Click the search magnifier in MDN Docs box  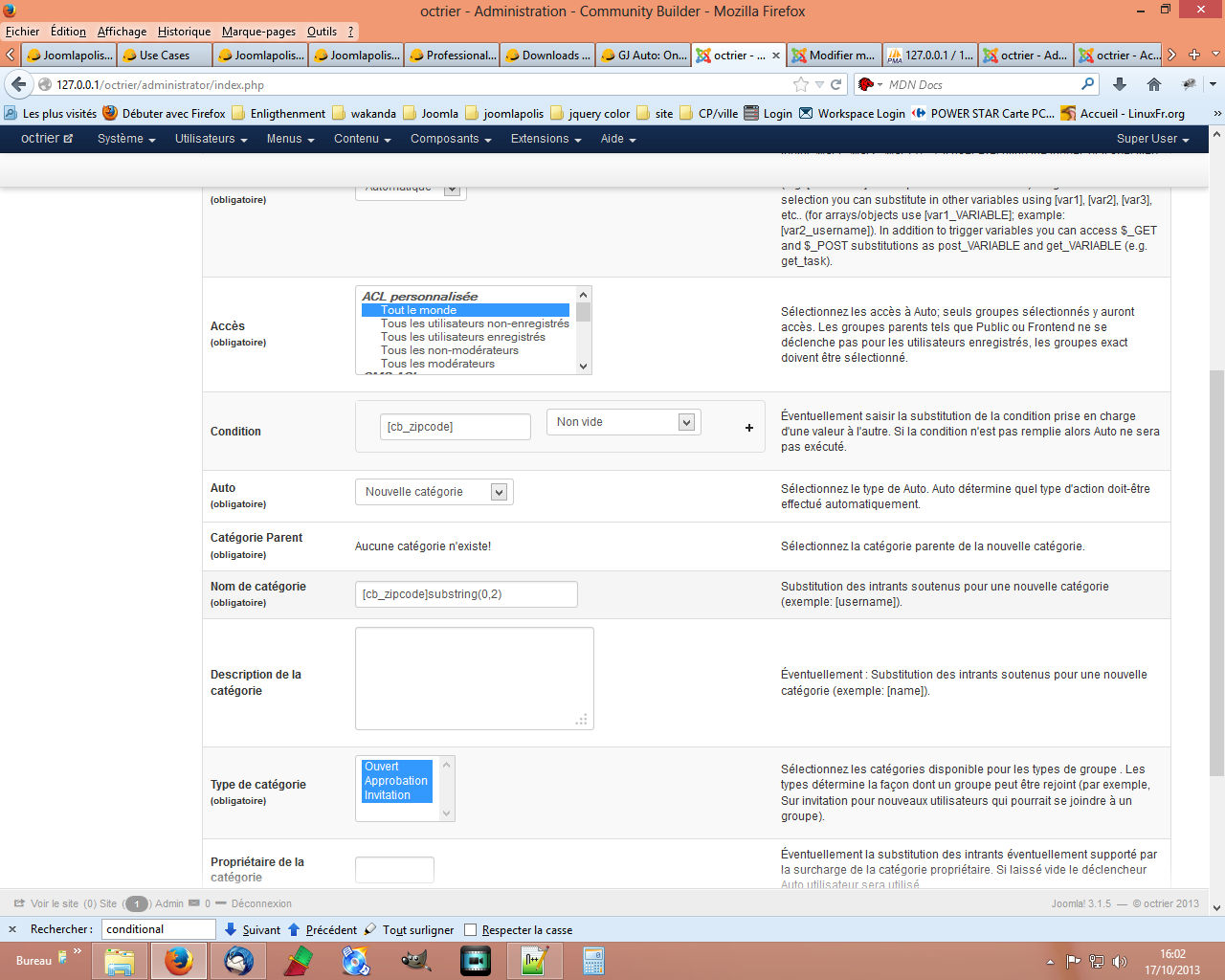[1087, 84]
